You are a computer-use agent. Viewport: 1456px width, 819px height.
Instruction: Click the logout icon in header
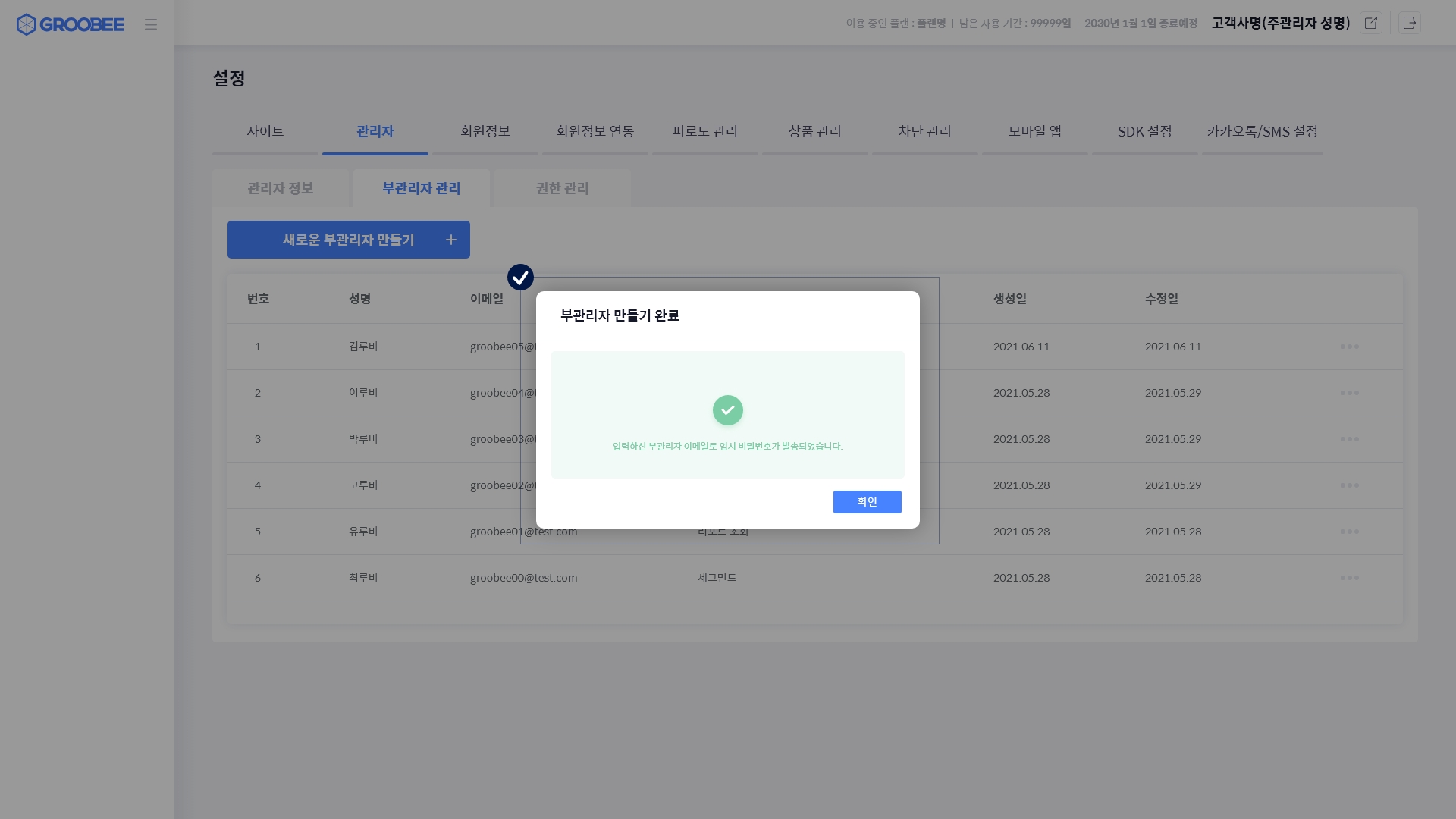[1410, 23]
